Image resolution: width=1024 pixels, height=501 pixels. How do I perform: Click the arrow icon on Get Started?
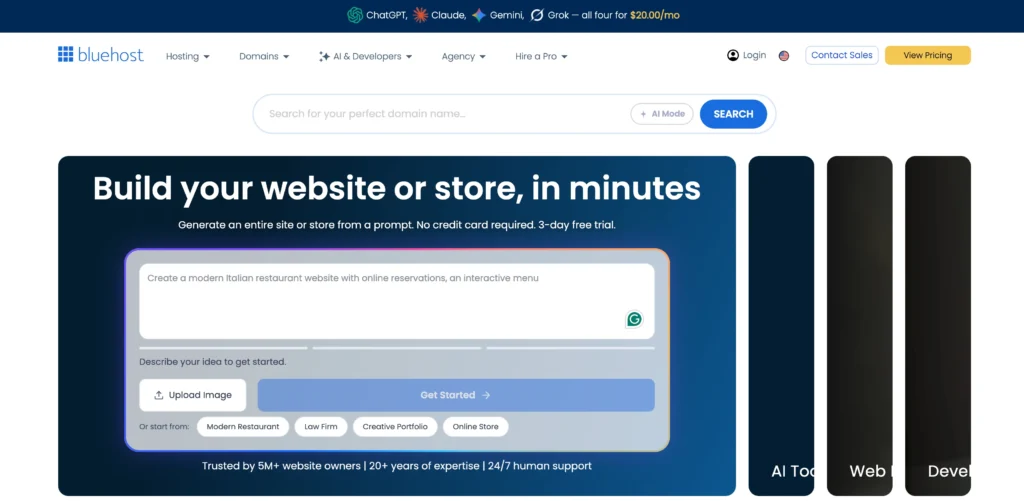(485, 395)
